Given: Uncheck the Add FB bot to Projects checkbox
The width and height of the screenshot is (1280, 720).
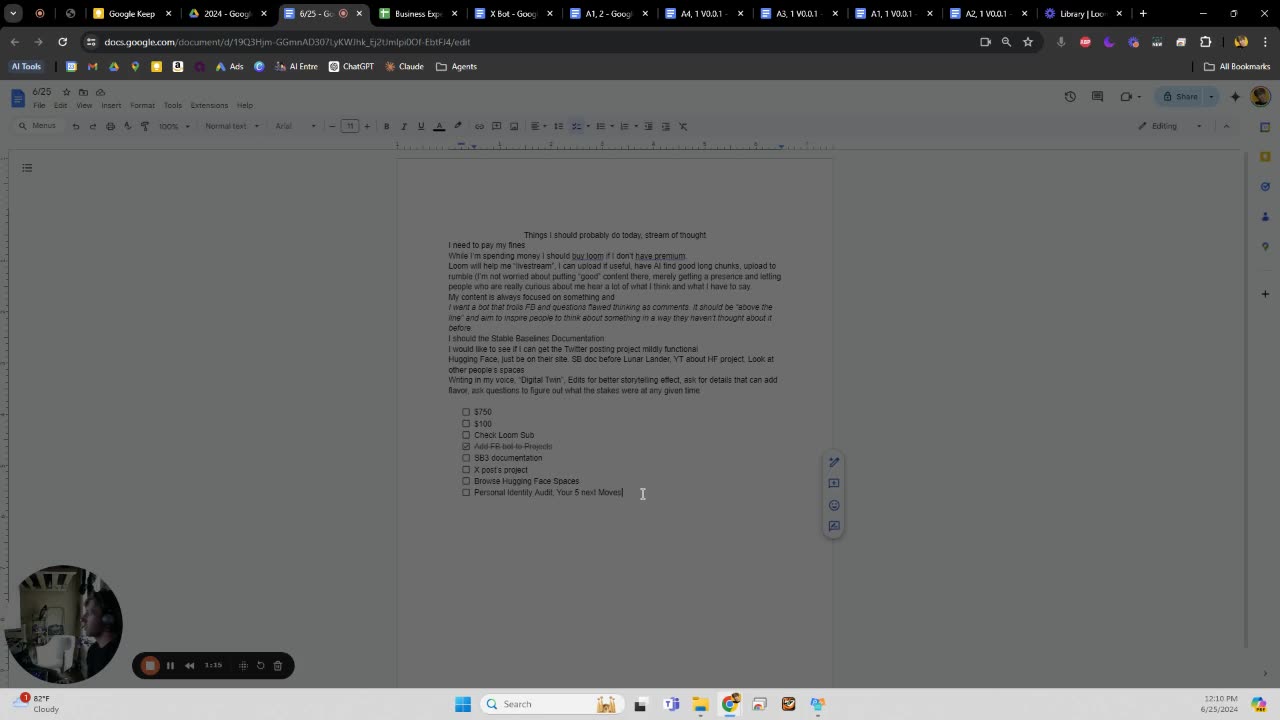Looking at the screenshot, I should tap(466, 447).
